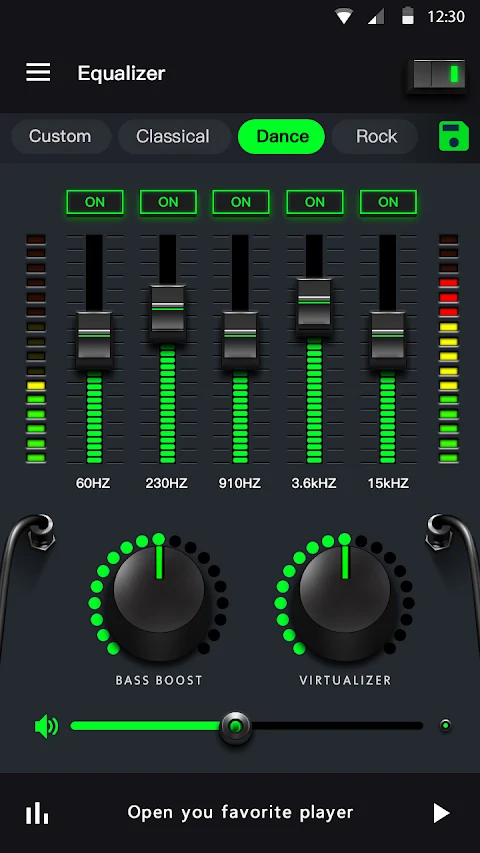Click the '230HZ' frequency label
This screenshot has width=480, height=853.
[167, 483]
